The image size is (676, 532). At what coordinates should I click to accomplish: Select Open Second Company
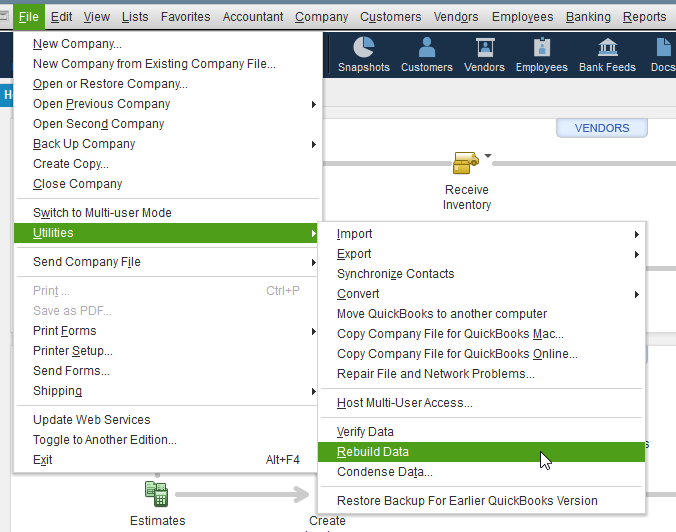(x=166, y=124)
